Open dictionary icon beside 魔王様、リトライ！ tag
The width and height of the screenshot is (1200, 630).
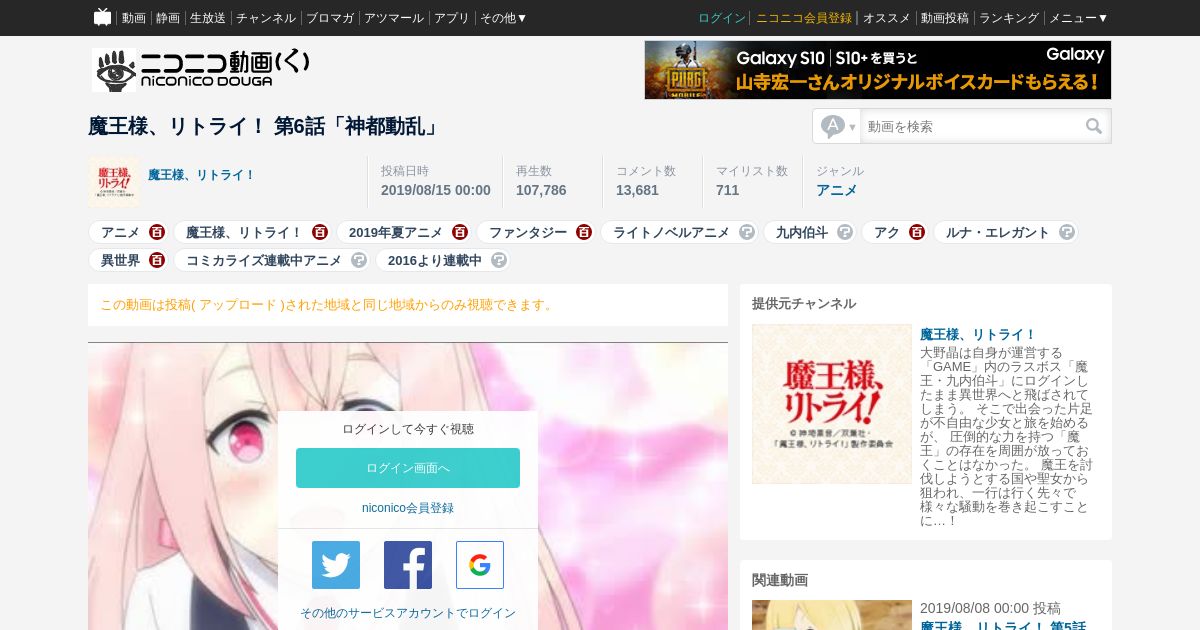pos(320,232)
